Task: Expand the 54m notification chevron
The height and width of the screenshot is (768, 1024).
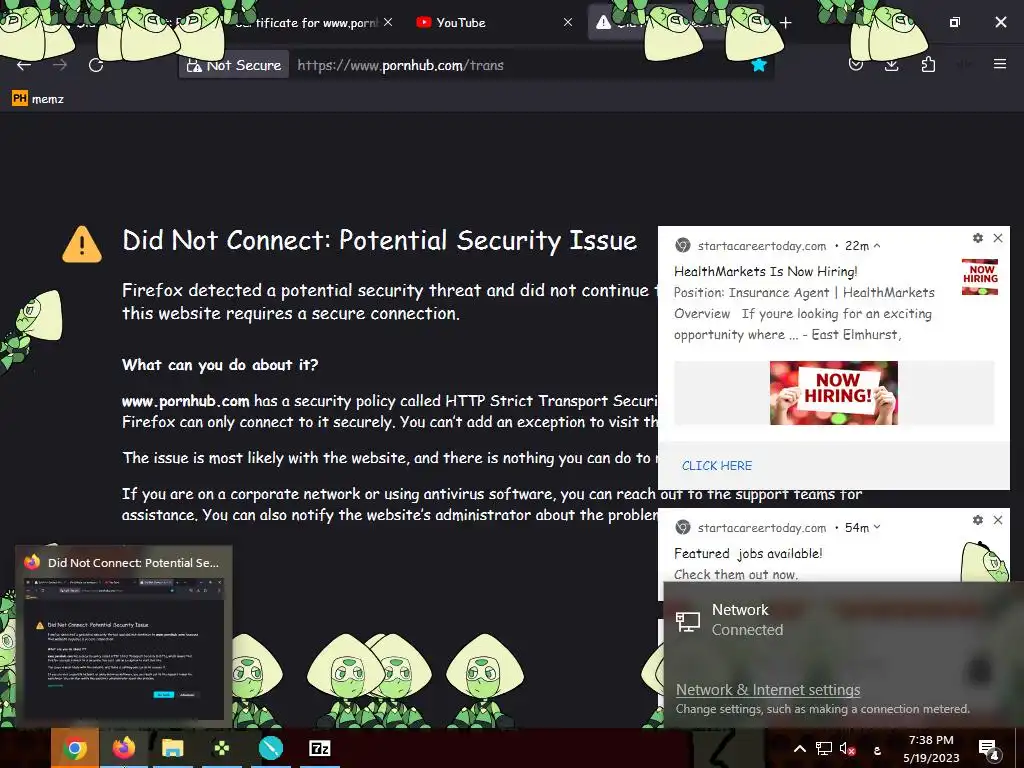Action: (x=877, y=527)
